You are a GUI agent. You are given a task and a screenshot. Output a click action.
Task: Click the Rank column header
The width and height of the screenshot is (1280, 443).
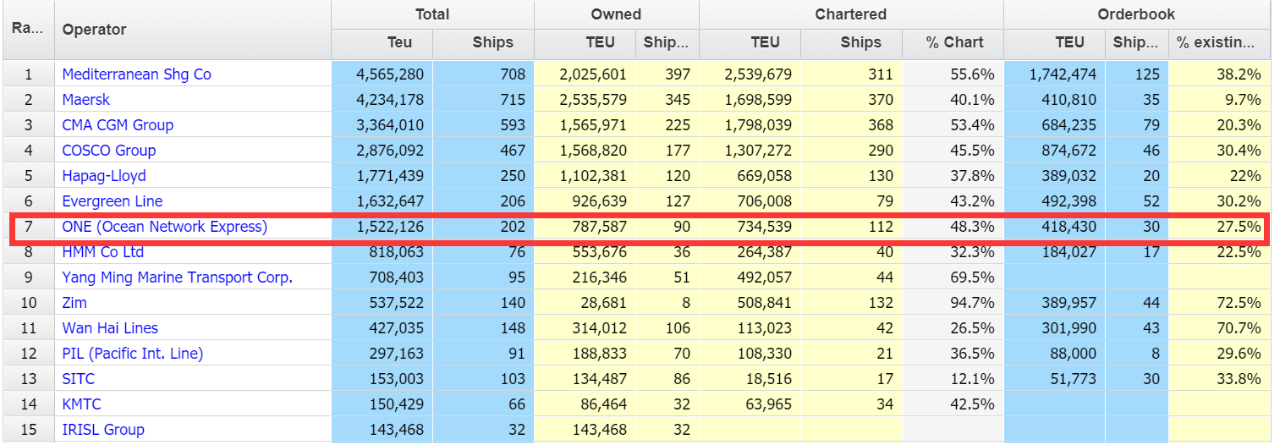point(26,29)
